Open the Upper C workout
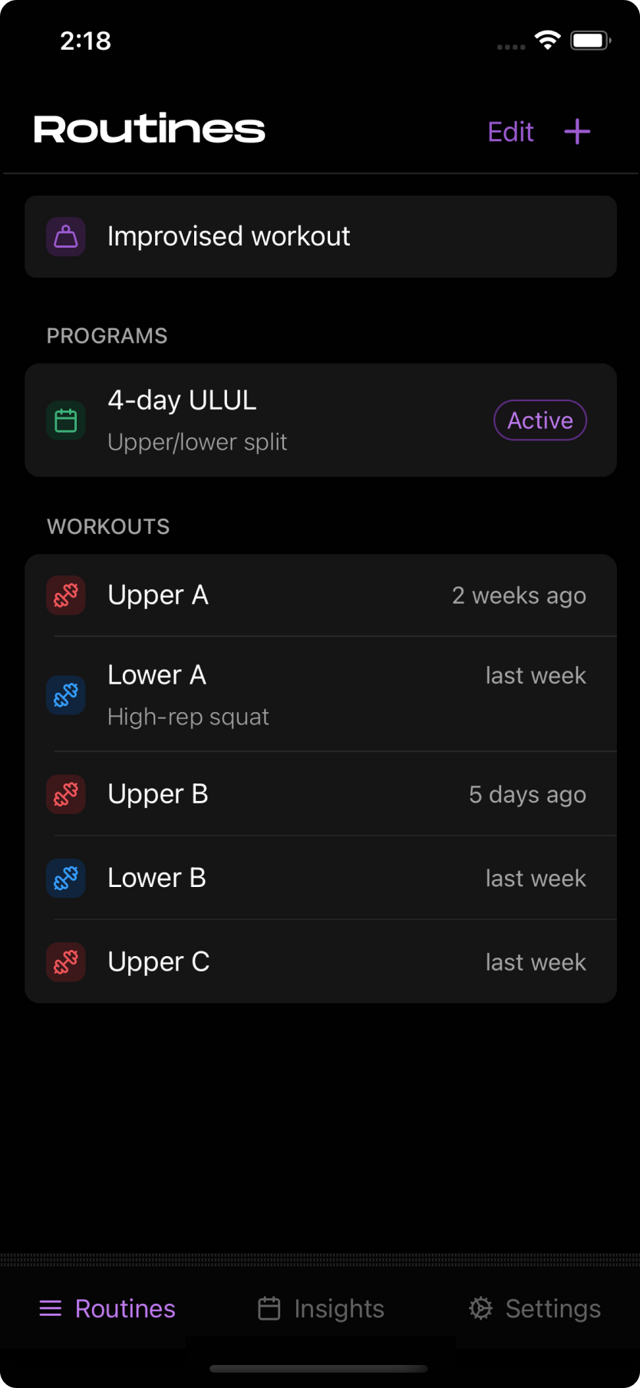 coord(300,962)
